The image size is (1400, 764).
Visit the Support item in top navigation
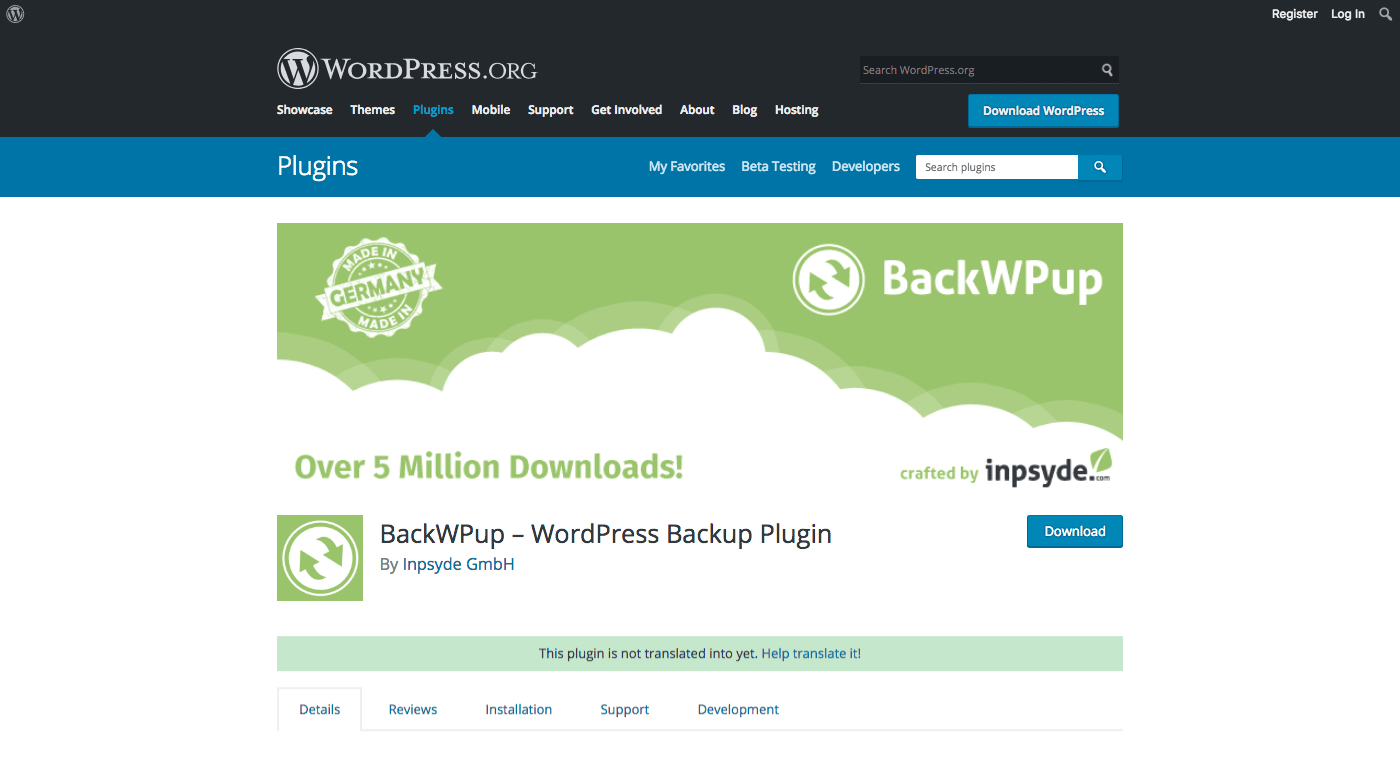pyautogui.click(x=551, y=110)
